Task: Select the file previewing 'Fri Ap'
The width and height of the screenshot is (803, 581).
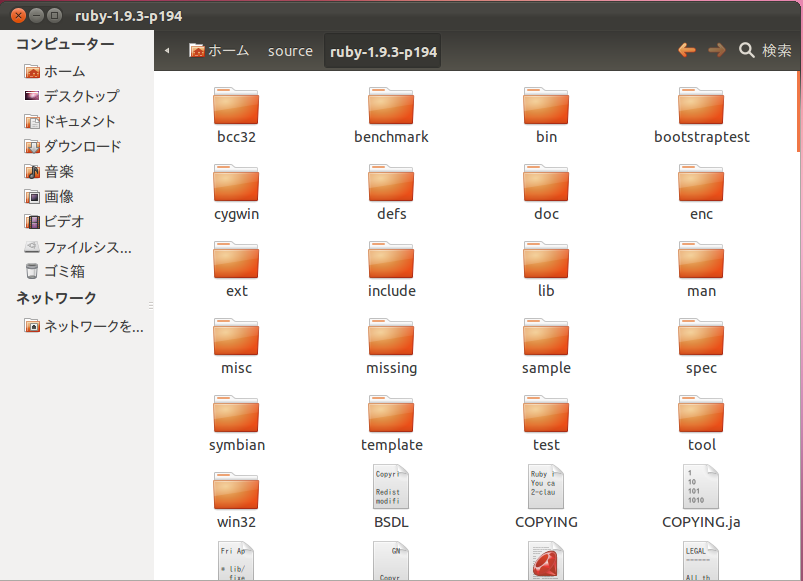Action: pyautogui.click(x=236, y=561)
